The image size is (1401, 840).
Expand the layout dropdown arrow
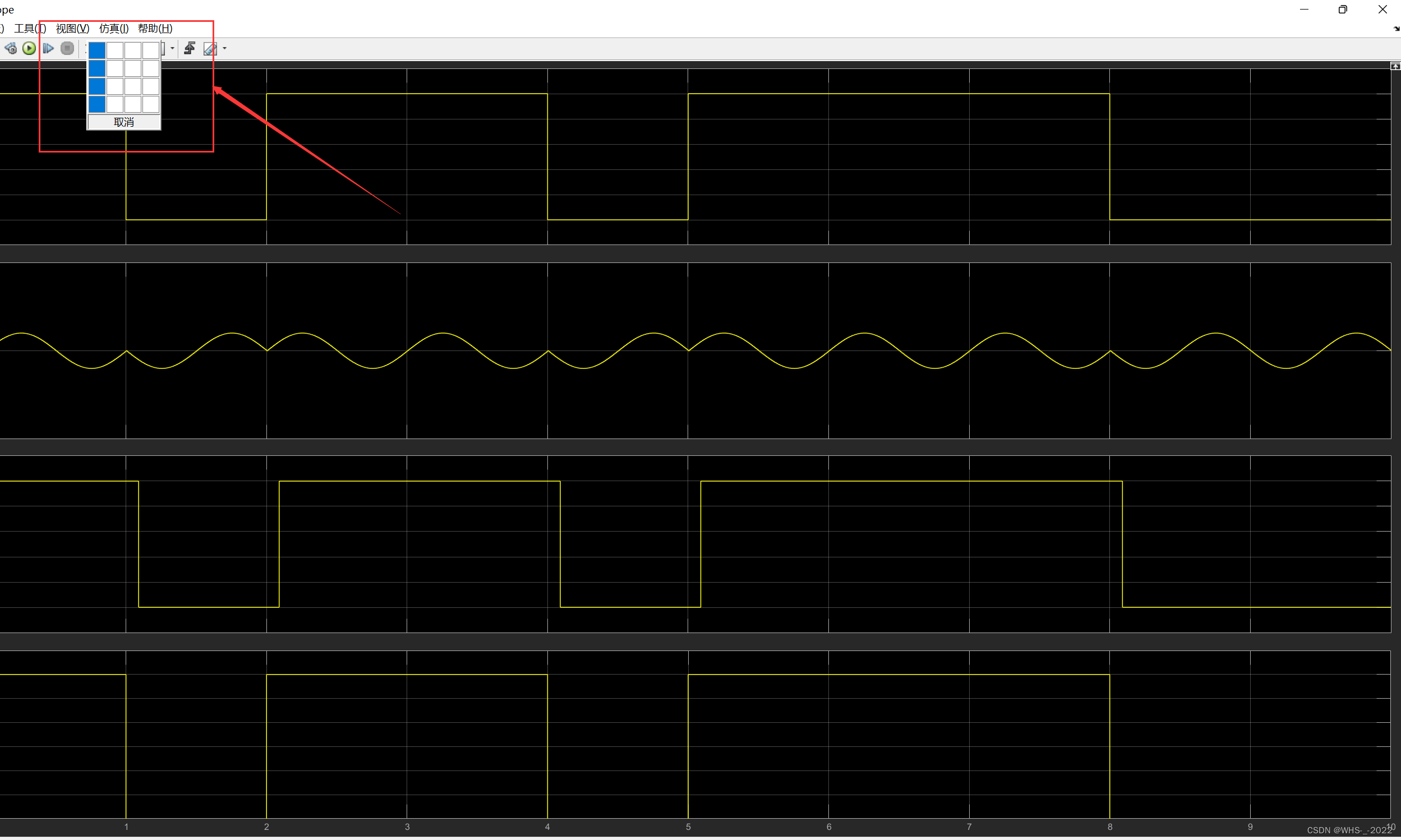pos(172,49)
